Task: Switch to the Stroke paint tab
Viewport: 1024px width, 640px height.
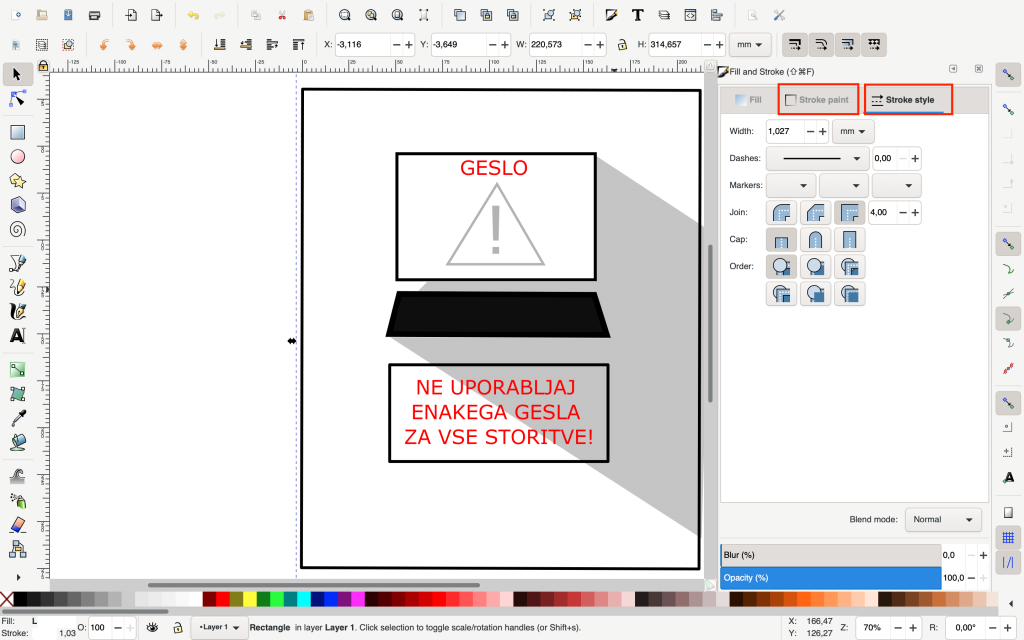Action: [818, 100]
